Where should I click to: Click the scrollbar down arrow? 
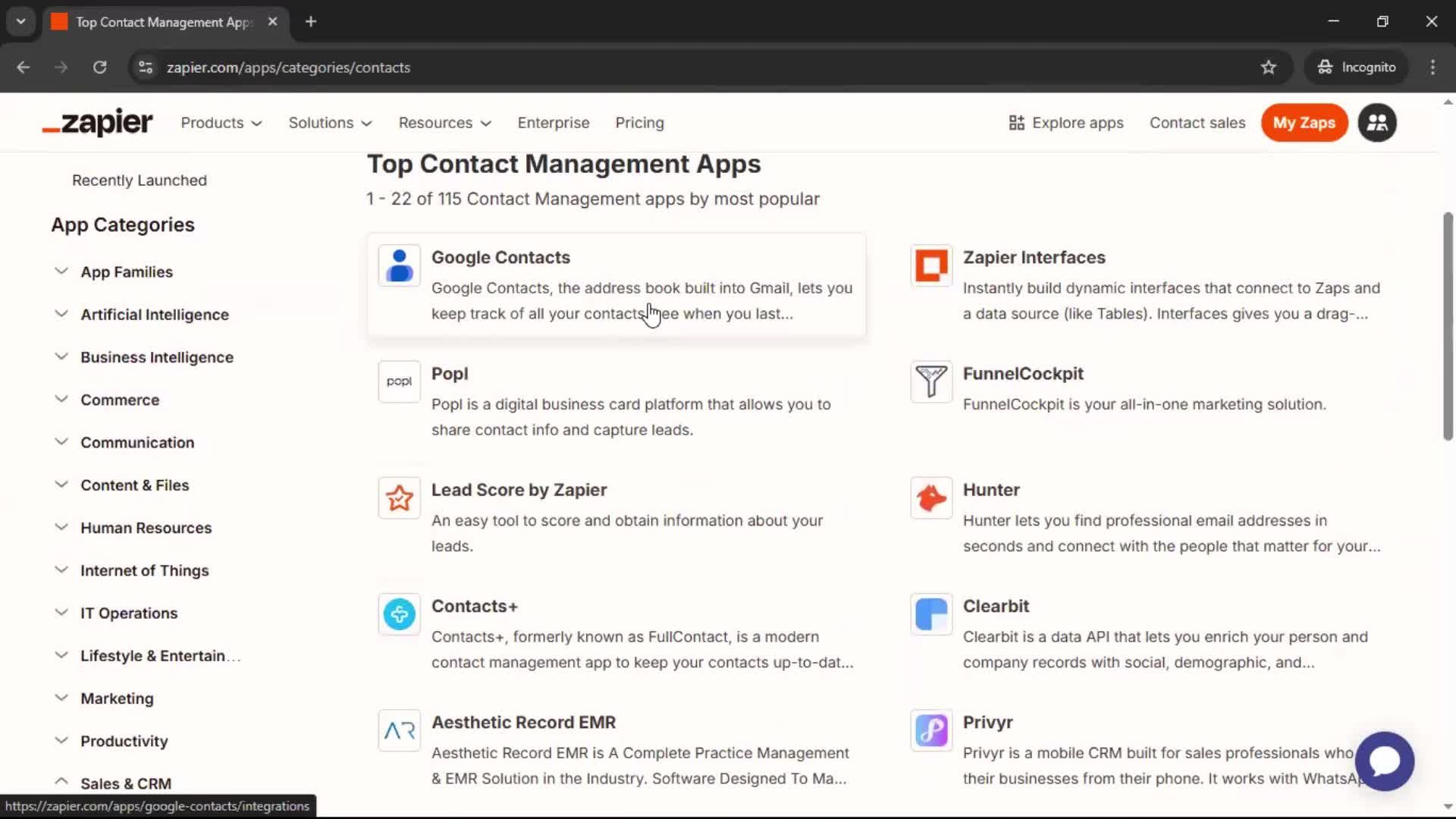1448,807
